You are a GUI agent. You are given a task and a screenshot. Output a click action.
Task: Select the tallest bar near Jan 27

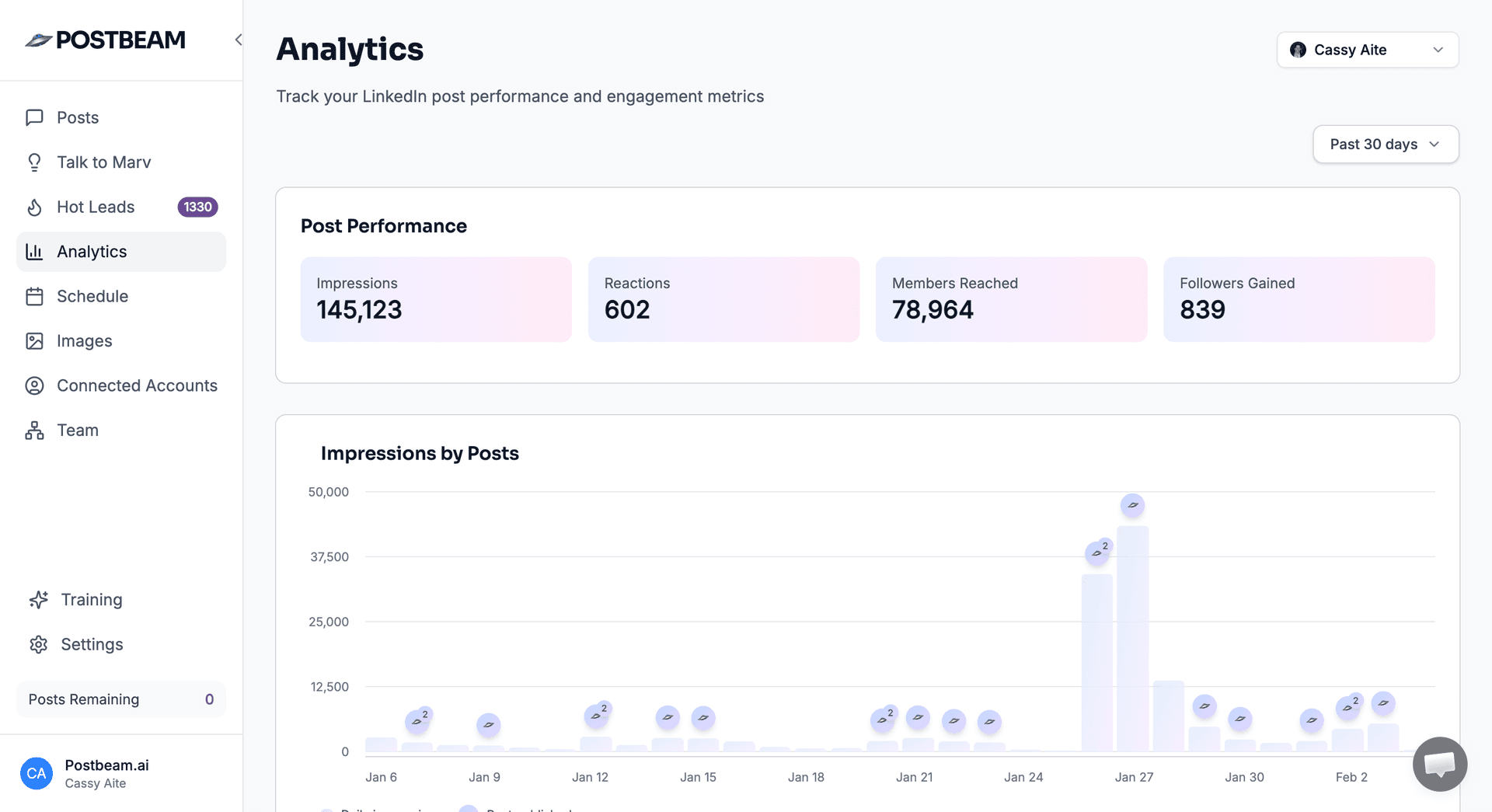click(x=1133, y=637)
